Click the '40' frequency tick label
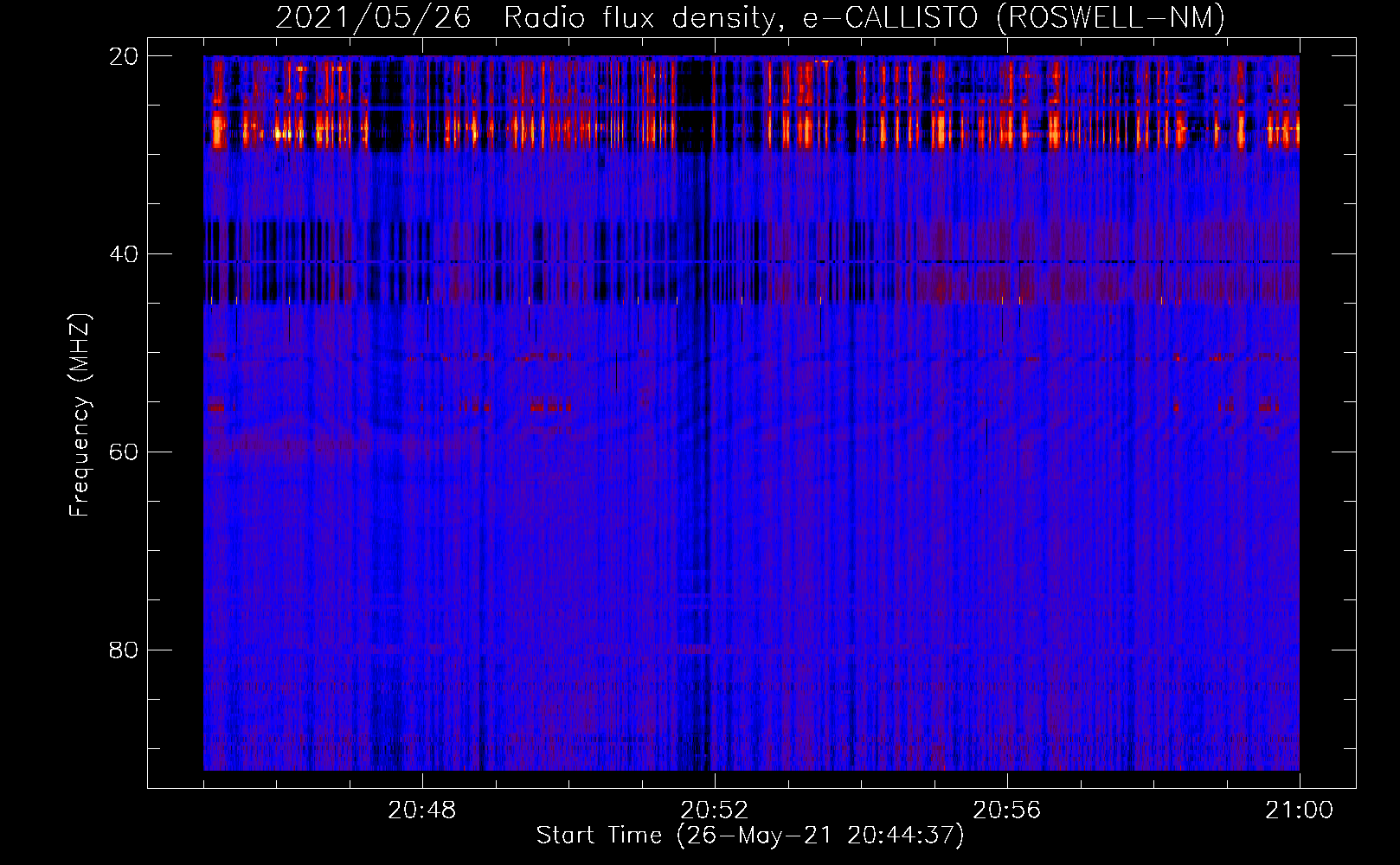The image size is (1400, 865). click(124, 254)
